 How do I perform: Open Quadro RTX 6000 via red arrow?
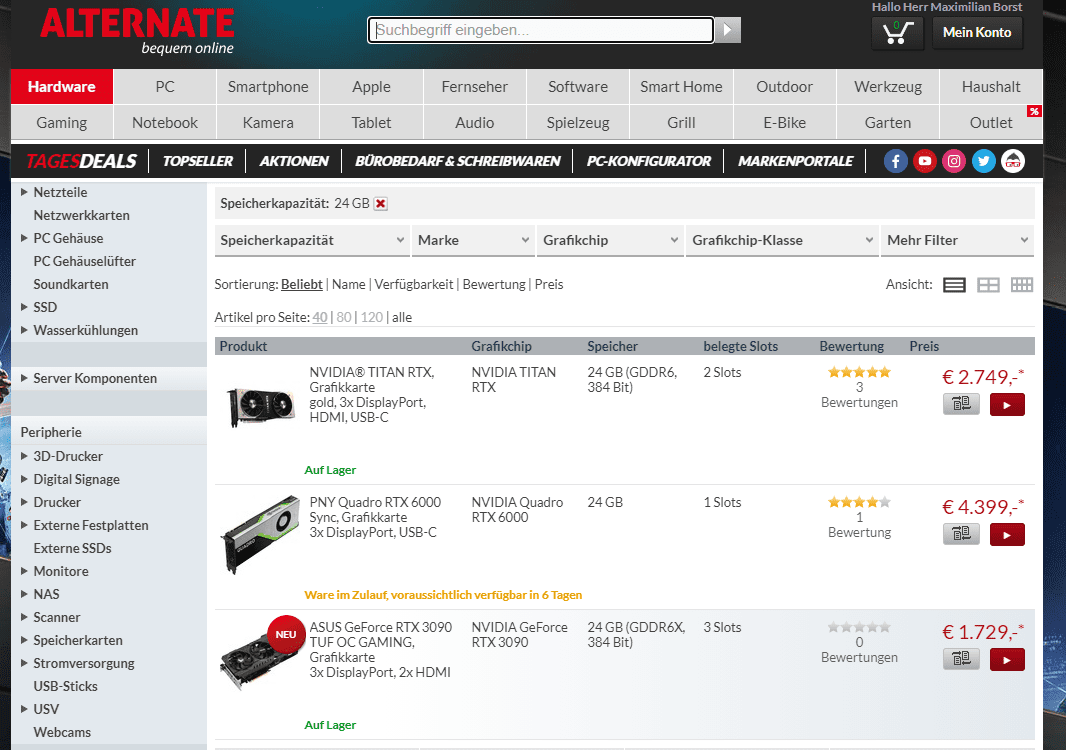coord(1007,534)
